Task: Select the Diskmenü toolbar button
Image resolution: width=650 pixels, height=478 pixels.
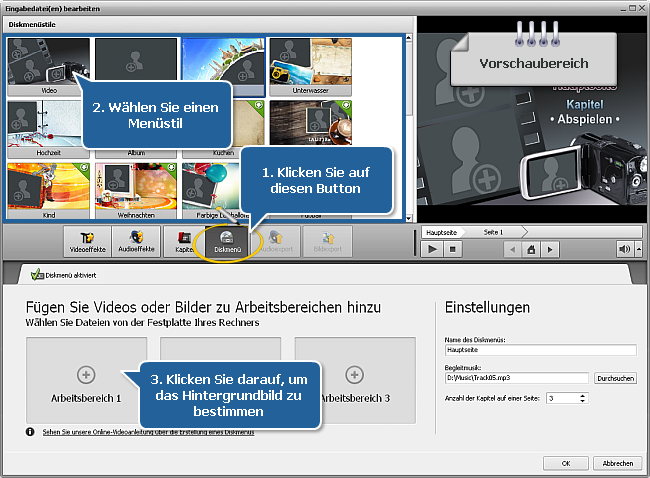Action: [x=228, y=240]
